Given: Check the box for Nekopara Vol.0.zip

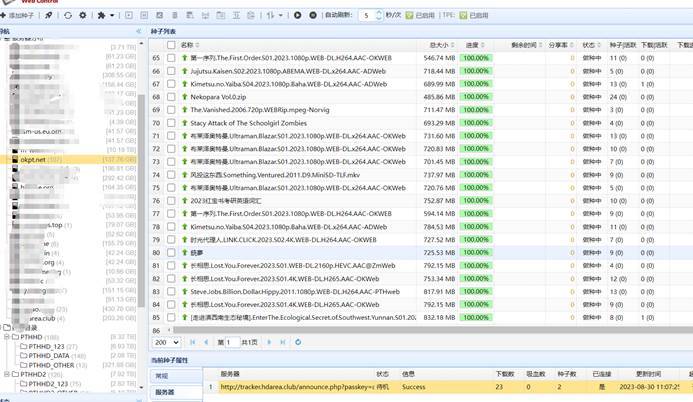Looking at the screenshot, I should click(171, 97).
